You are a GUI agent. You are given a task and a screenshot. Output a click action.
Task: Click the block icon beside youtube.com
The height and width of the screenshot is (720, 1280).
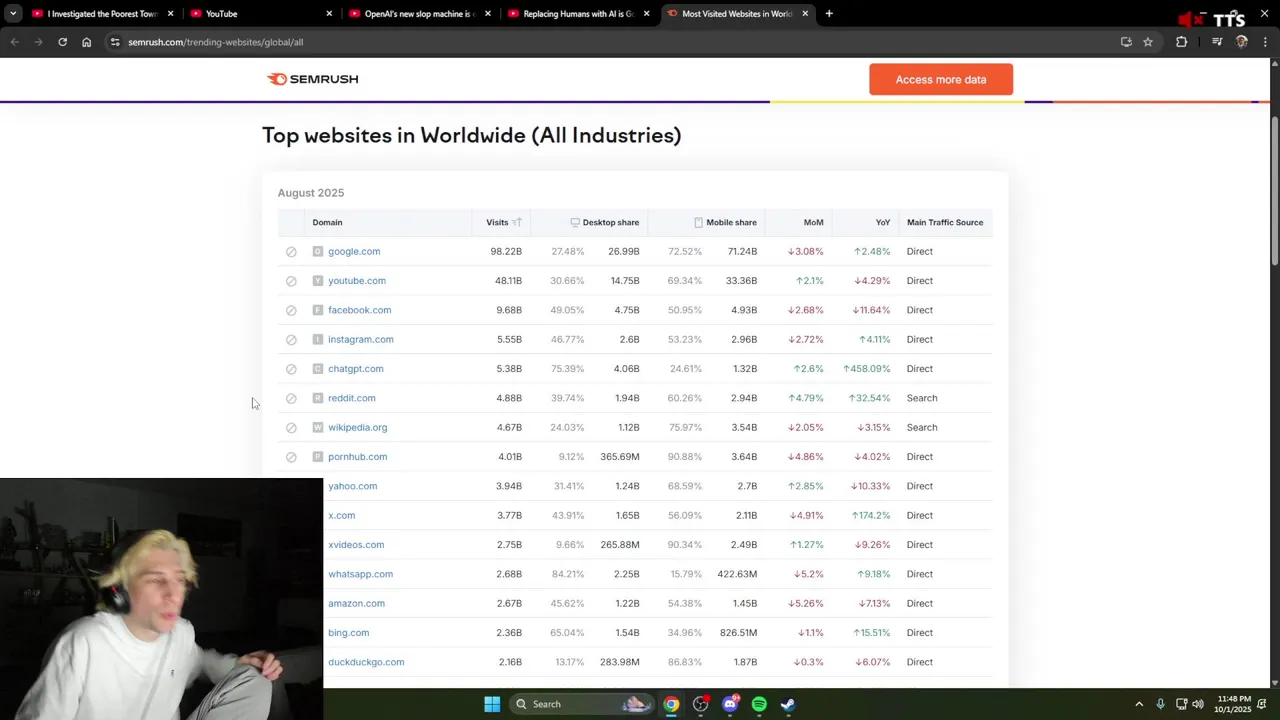pos(291,281)
